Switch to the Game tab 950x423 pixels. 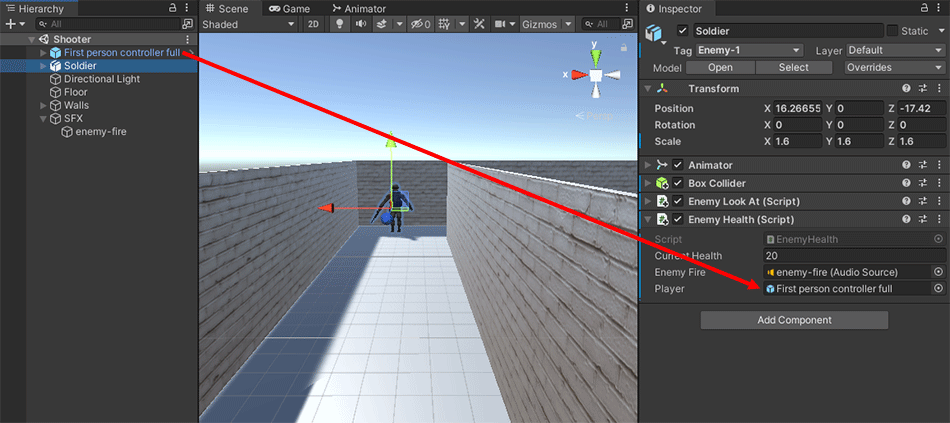pyautogui.click(x=290, y=8)
